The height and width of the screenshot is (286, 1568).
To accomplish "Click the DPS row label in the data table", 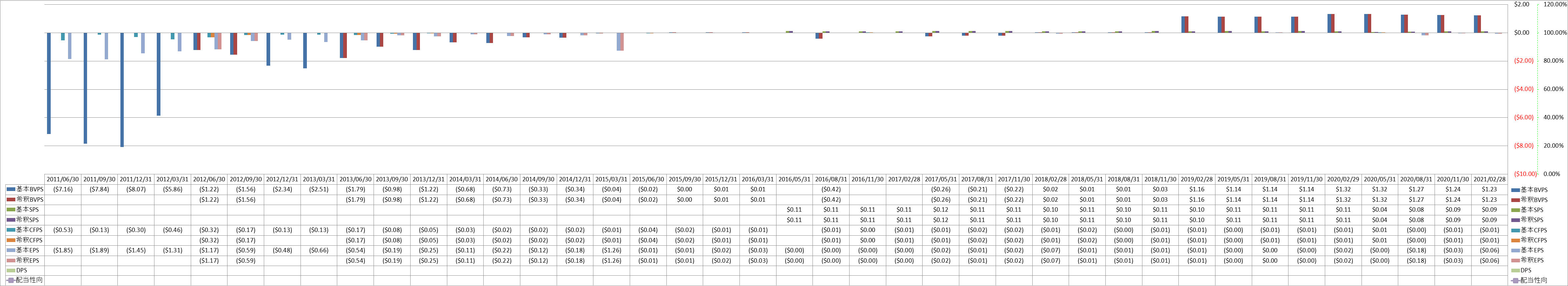I will point(22,271).
